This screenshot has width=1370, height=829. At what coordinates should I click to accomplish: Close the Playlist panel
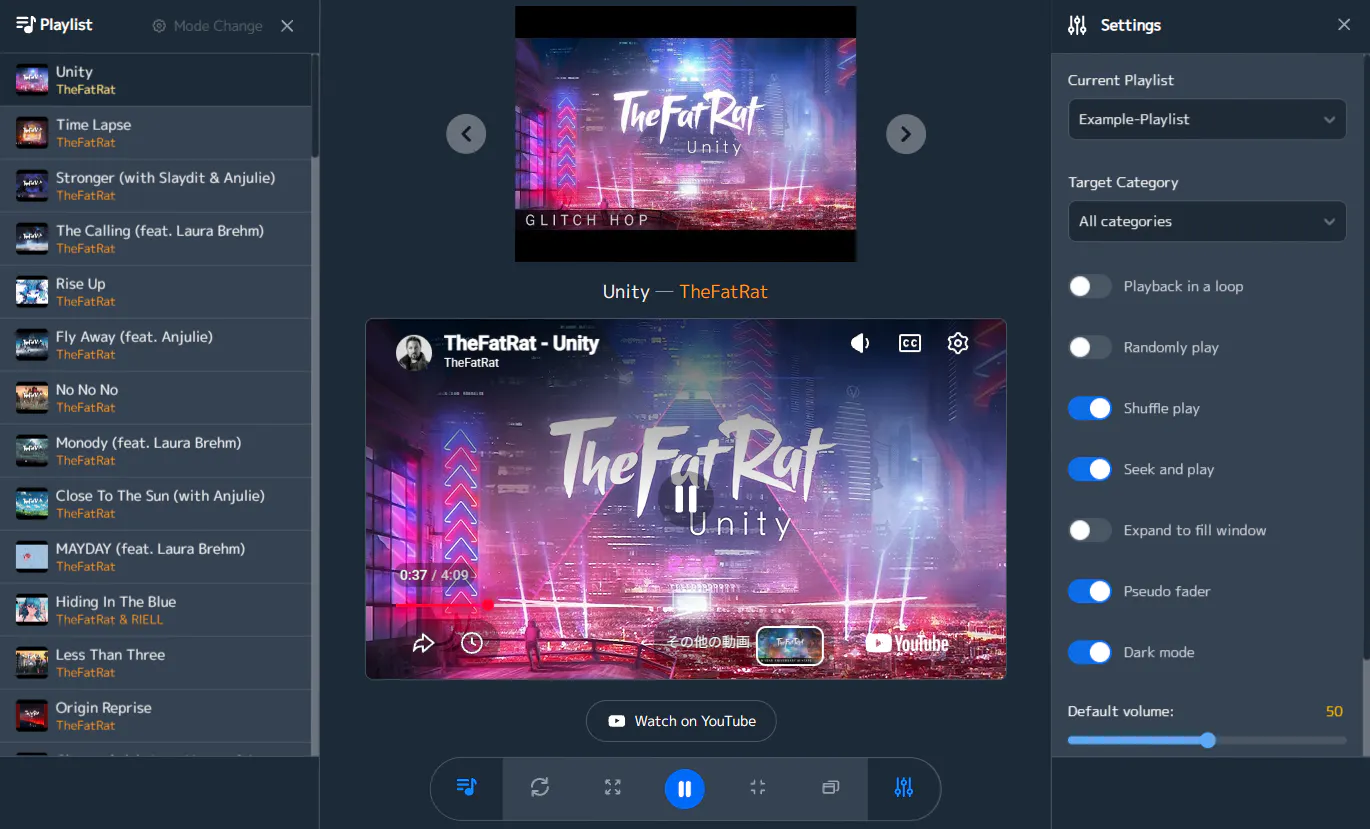(x=287, y=26)
